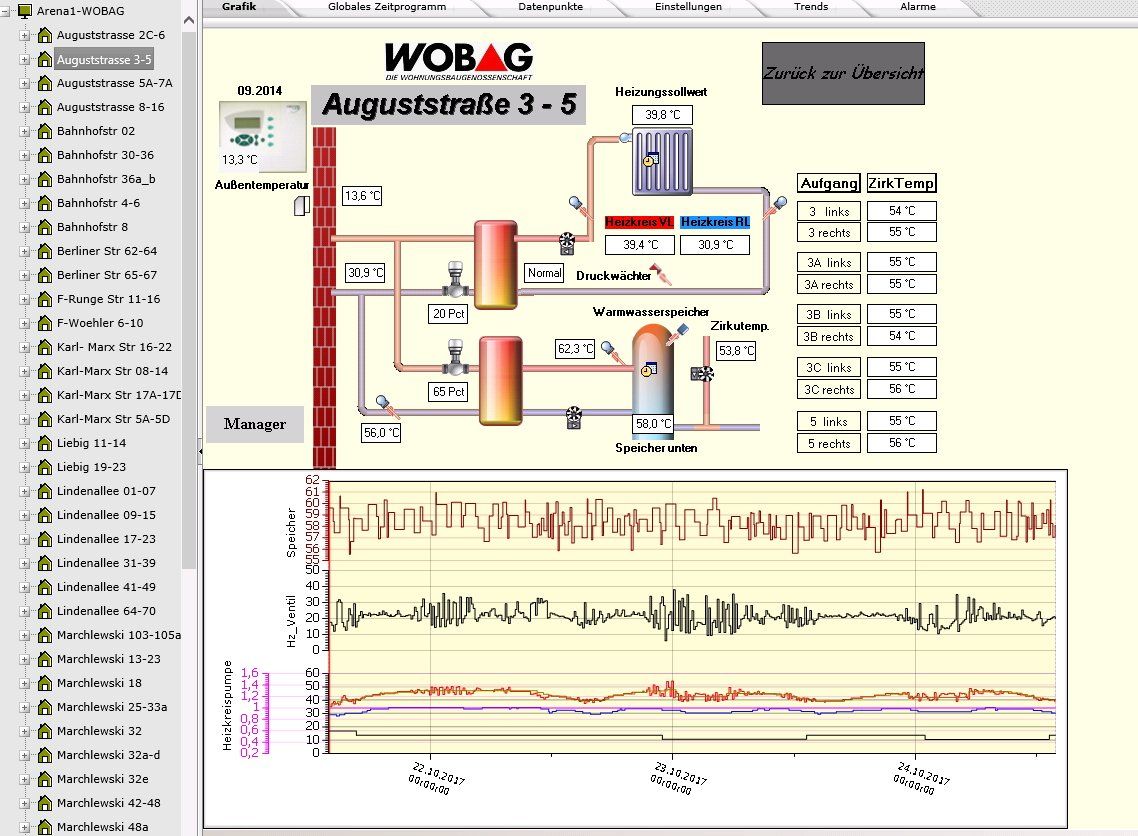Click the Heizkreis RL sensor icon
The height and width of the screenshot is (836, 1138).
coord(777,206)
